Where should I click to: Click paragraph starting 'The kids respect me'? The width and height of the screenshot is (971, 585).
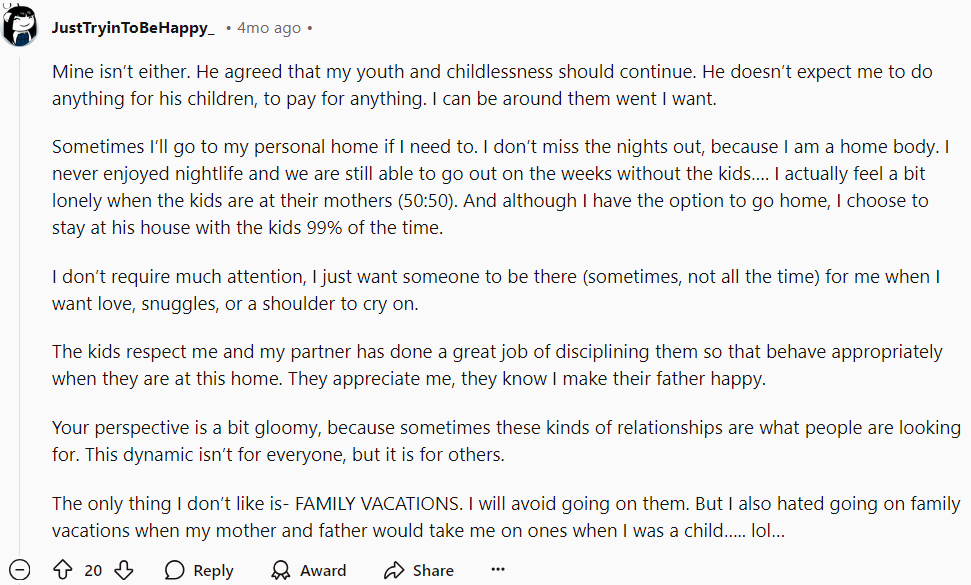coord(497,365)
